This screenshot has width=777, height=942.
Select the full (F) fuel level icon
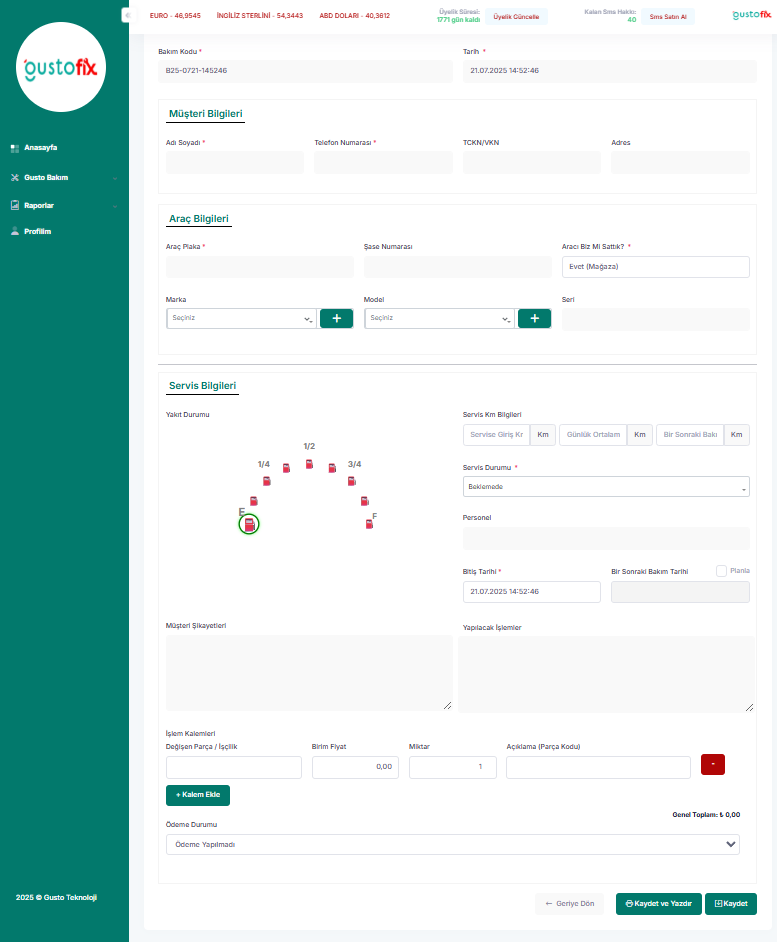click(369, 524)
